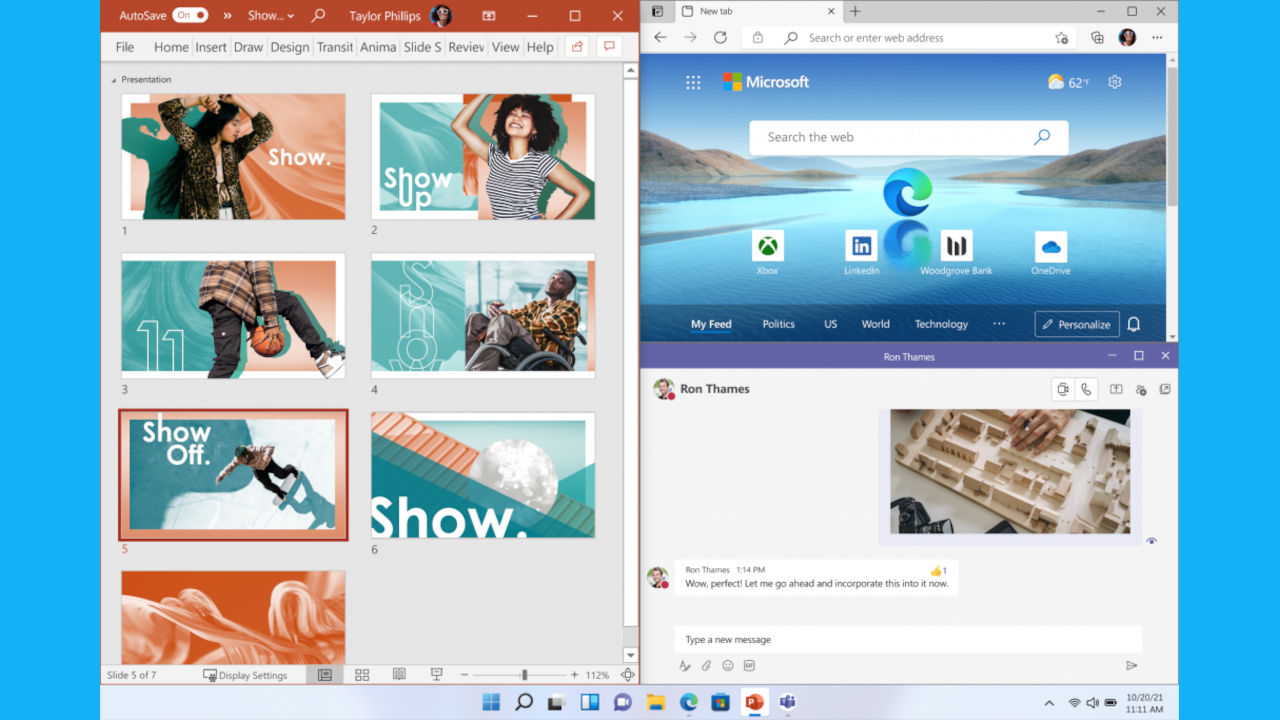Add a new tab in Edge
1280x720 pixels.
tap(855, 11)
